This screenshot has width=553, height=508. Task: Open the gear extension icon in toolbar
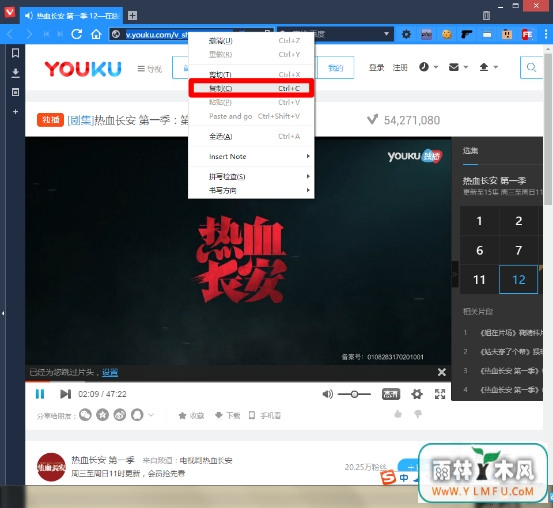(x=406, y=34)
